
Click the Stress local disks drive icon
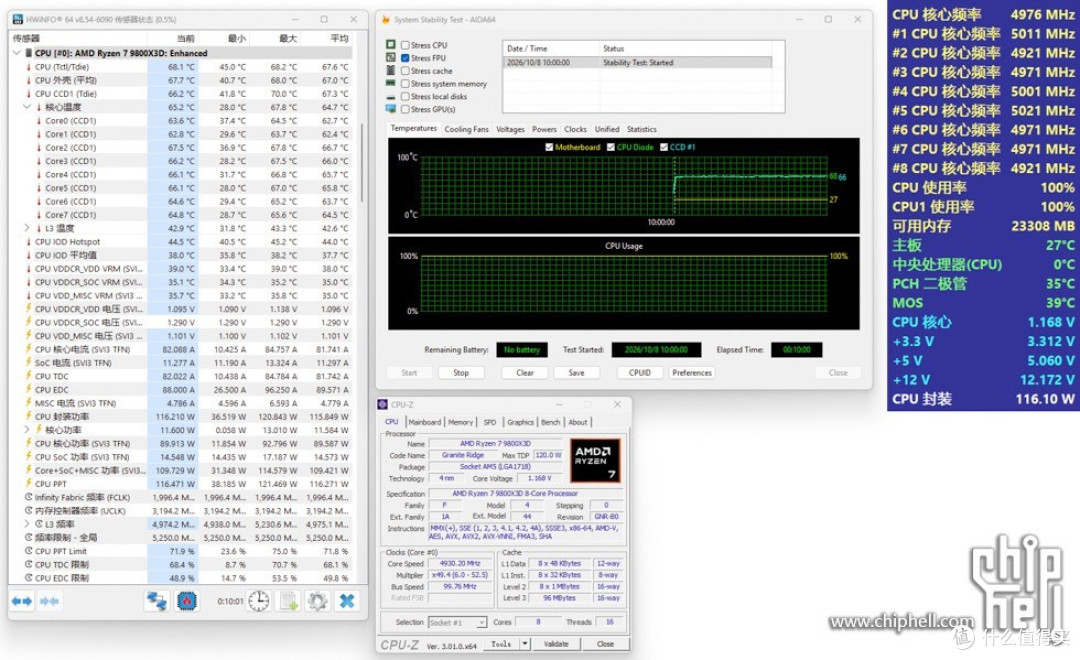391,97
